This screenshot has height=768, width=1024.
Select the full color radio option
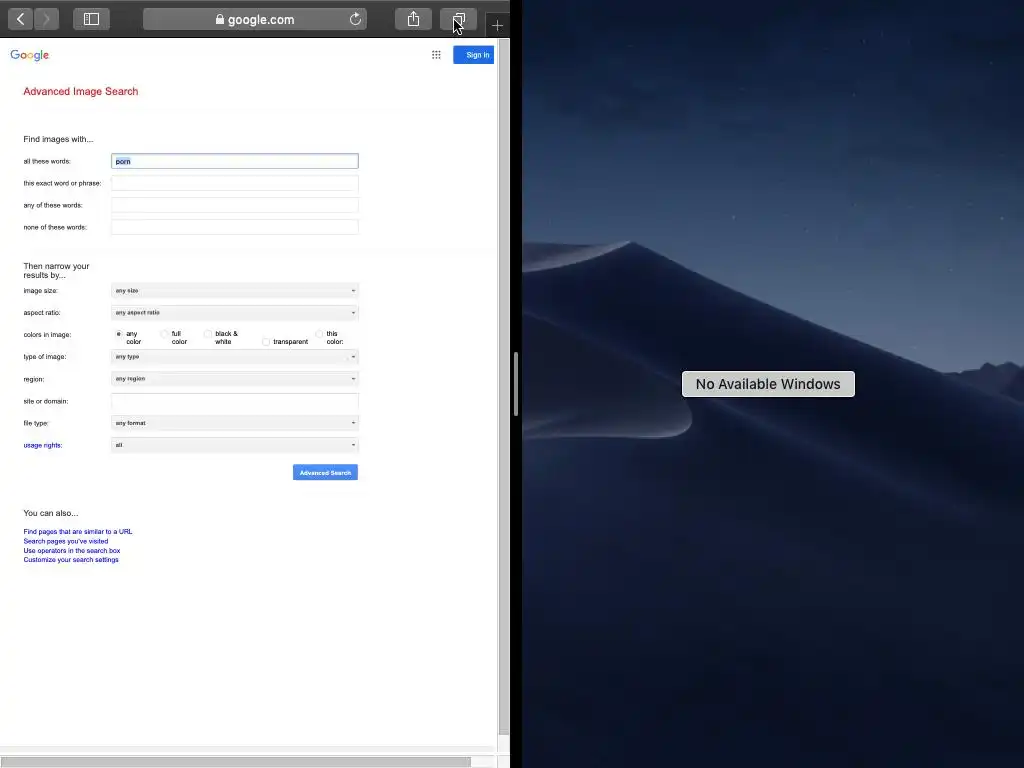click(x=165, y=334)
